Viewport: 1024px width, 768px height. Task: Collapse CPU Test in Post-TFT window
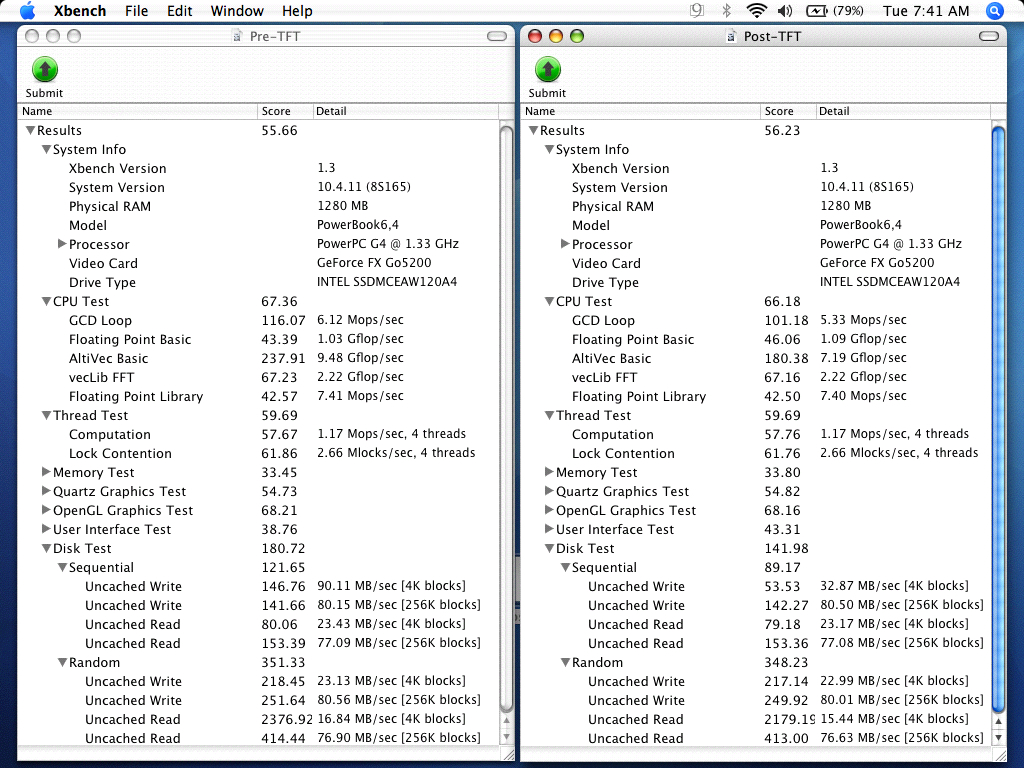pyautogui.click(x=549, y=301)
